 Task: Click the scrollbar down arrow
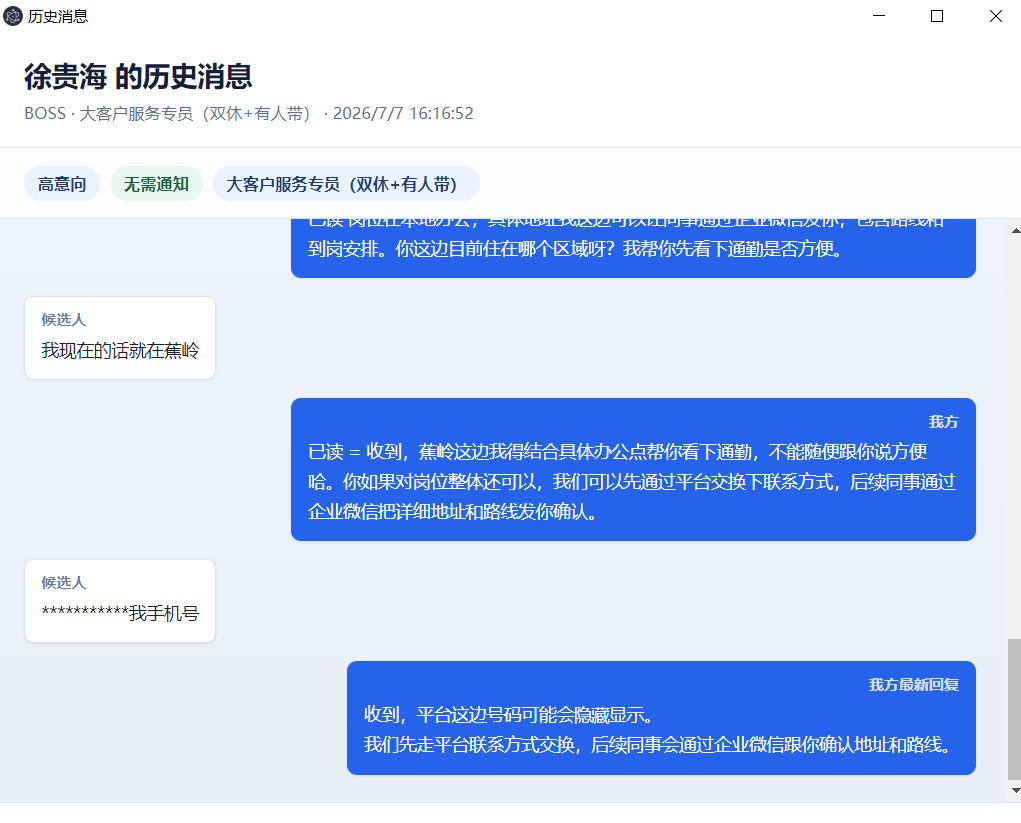click(1014, 790)
